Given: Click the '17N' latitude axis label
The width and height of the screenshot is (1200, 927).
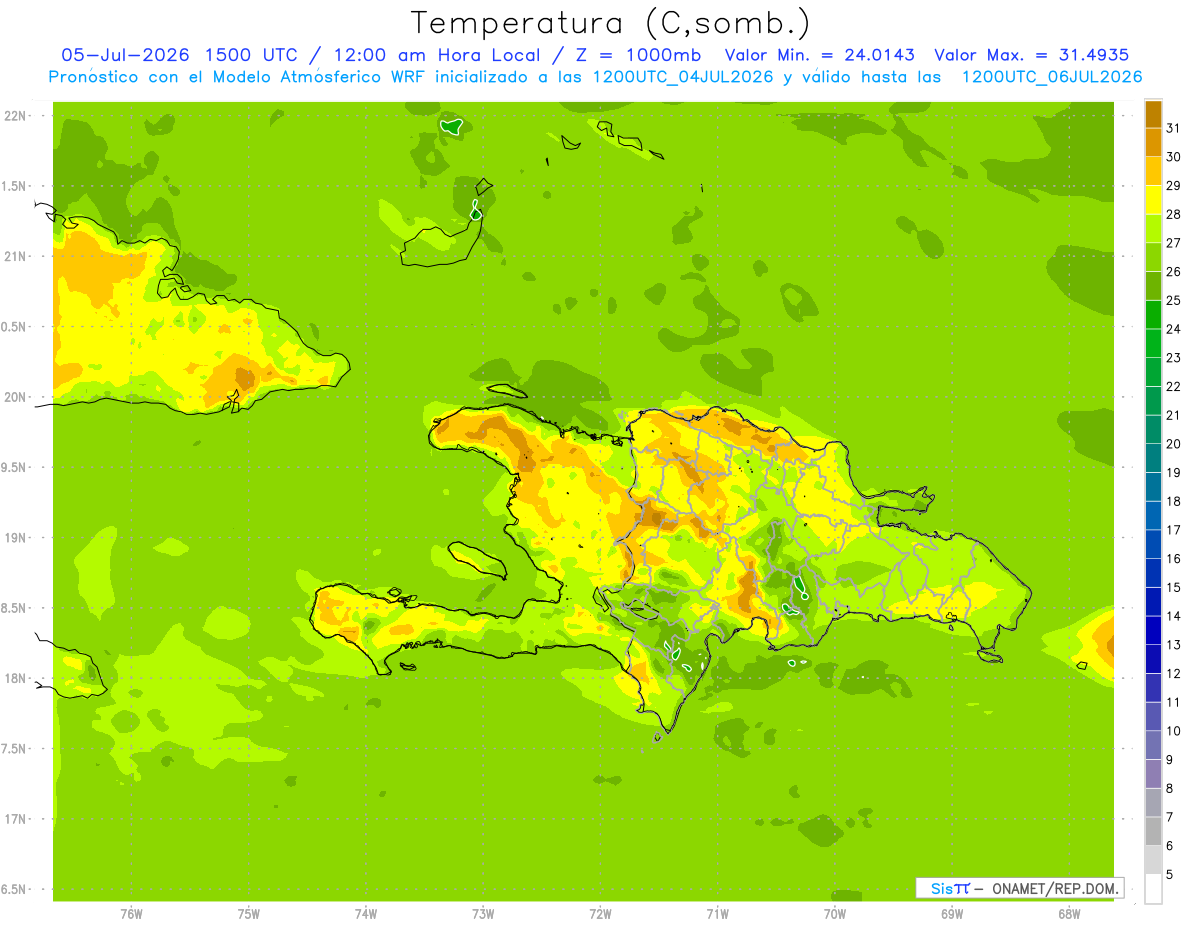Looking at the screenshot, I should click(16, 819).
